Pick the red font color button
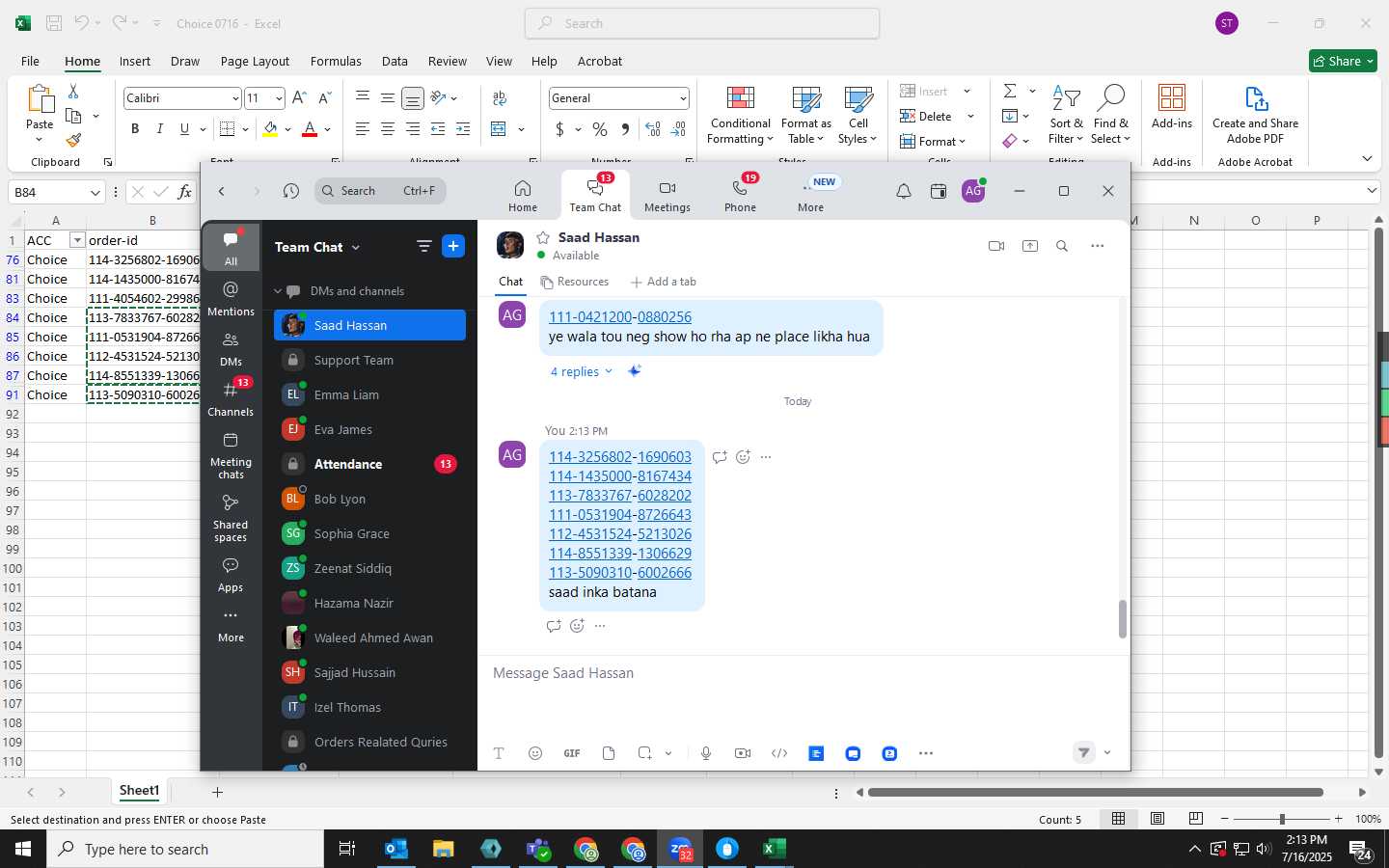 tap(310, 128)
